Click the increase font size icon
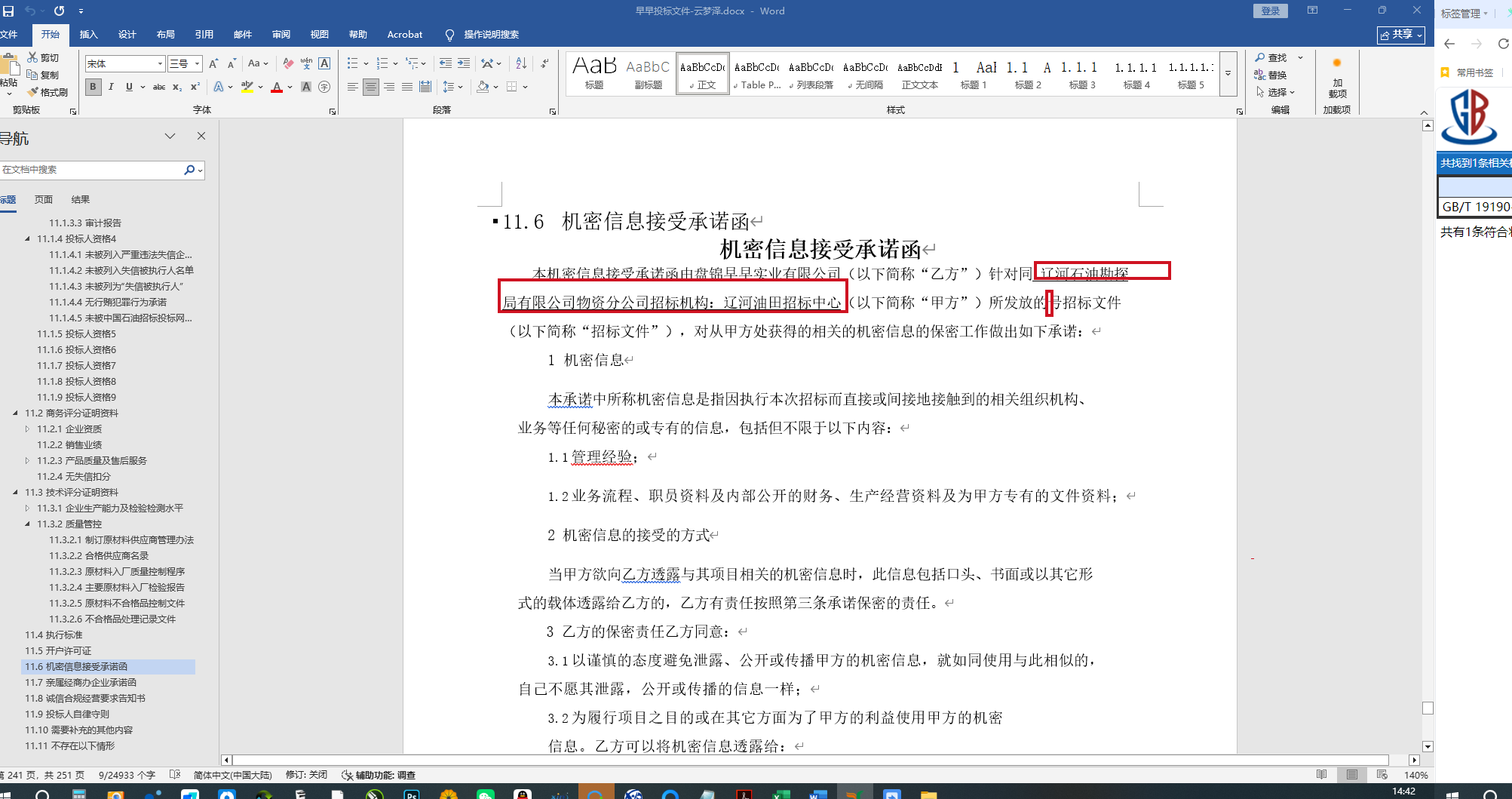The image size is (1512, 799). coord(213,63)
